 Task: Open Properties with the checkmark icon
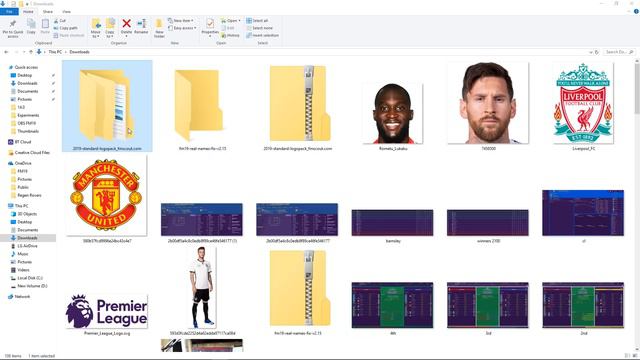tap(210, 24)
